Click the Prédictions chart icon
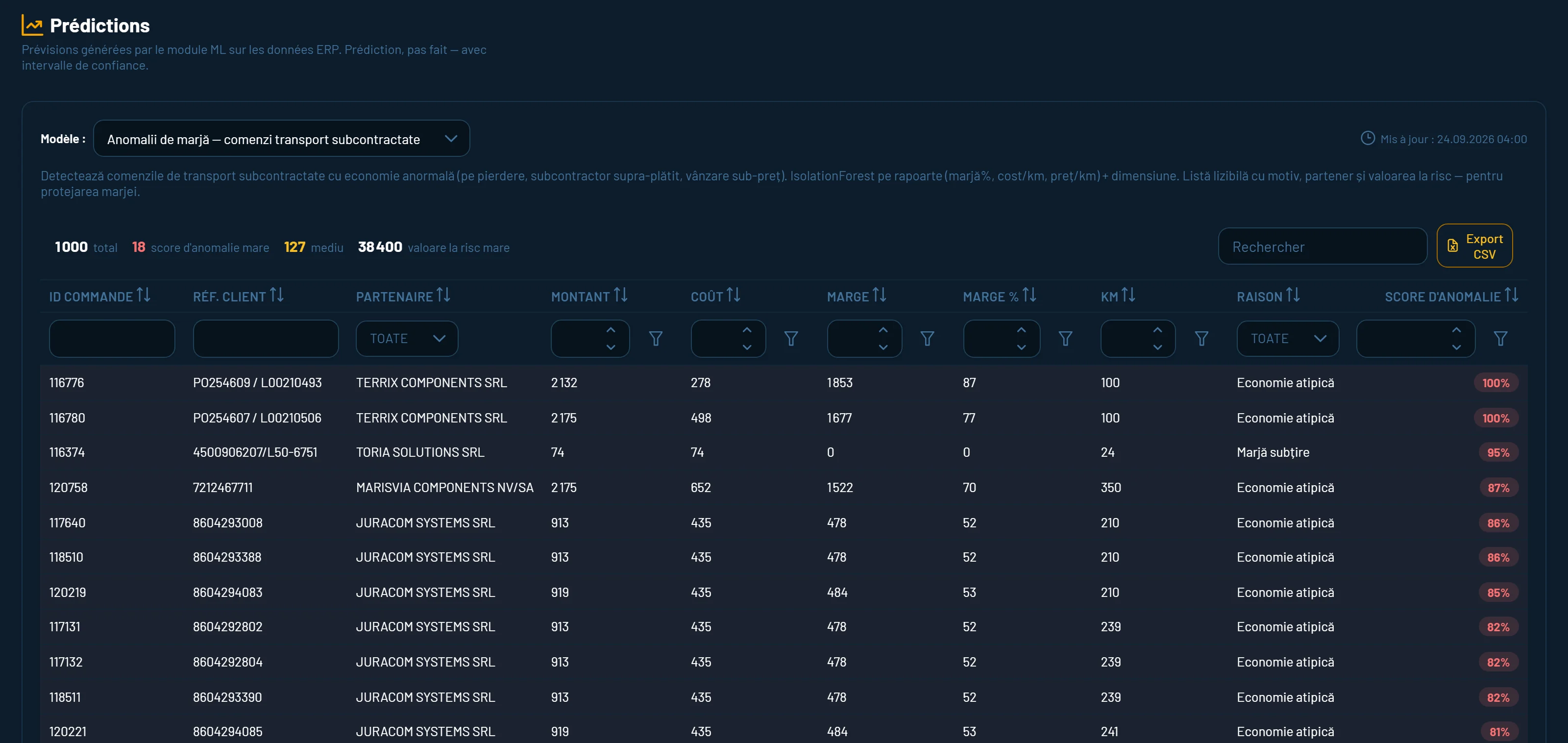 click(32, 25)
